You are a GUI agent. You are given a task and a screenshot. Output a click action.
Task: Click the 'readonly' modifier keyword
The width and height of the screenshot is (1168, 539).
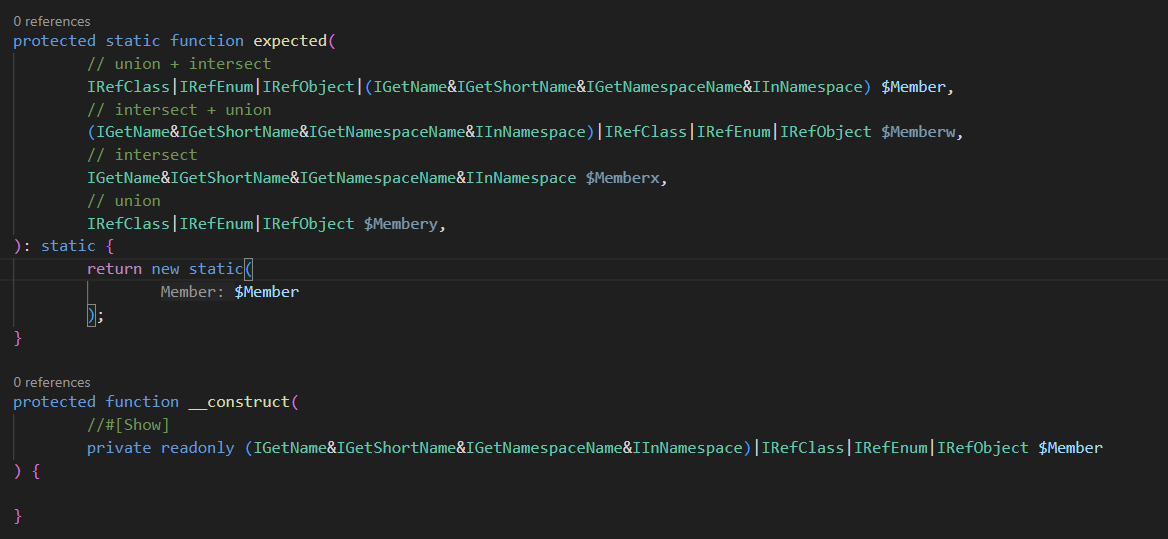coord(197,448)
